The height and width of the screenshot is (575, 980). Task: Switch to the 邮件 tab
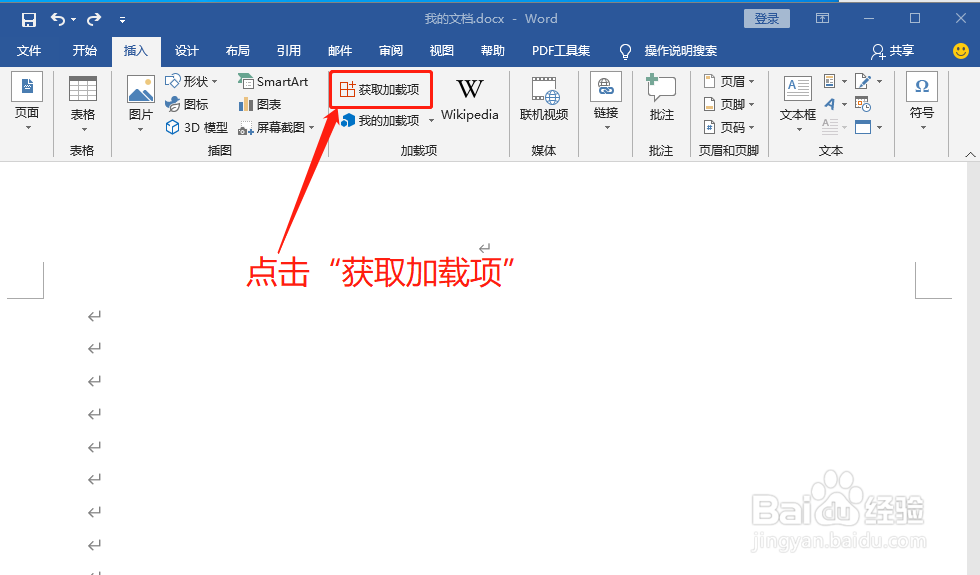(340, 51)
